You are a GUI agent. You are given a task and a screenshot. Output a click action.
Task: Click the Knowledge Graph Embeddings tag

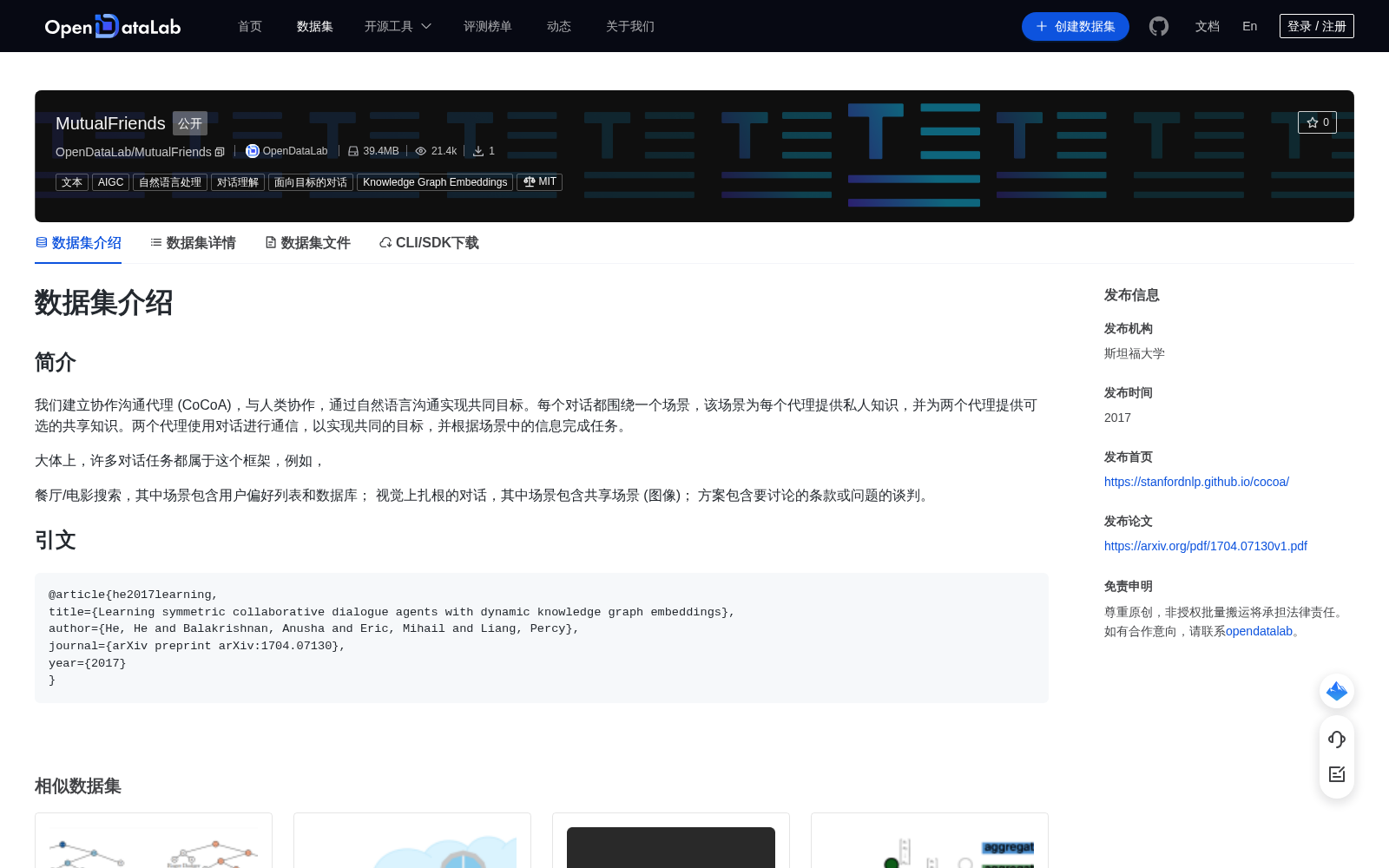(435, 182)
